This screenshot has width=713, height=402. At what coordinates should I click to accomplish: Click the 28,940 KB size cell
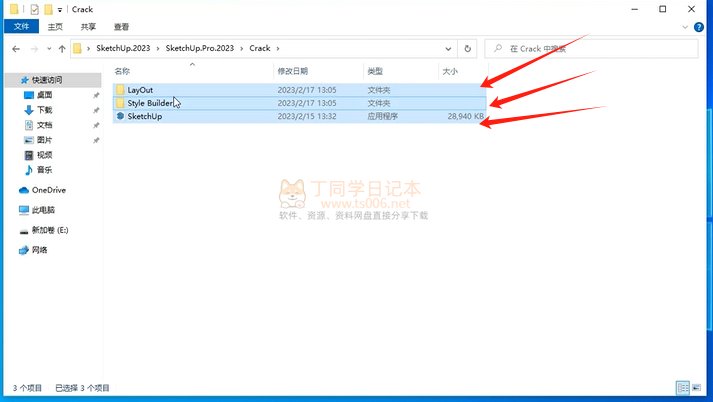pyautogui.click(x=466, y=116)
